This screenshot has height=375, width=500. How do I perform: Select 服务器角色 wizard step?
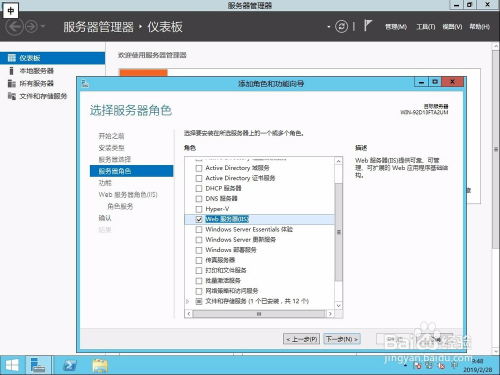pyautogui.click(x=131, y=171)
